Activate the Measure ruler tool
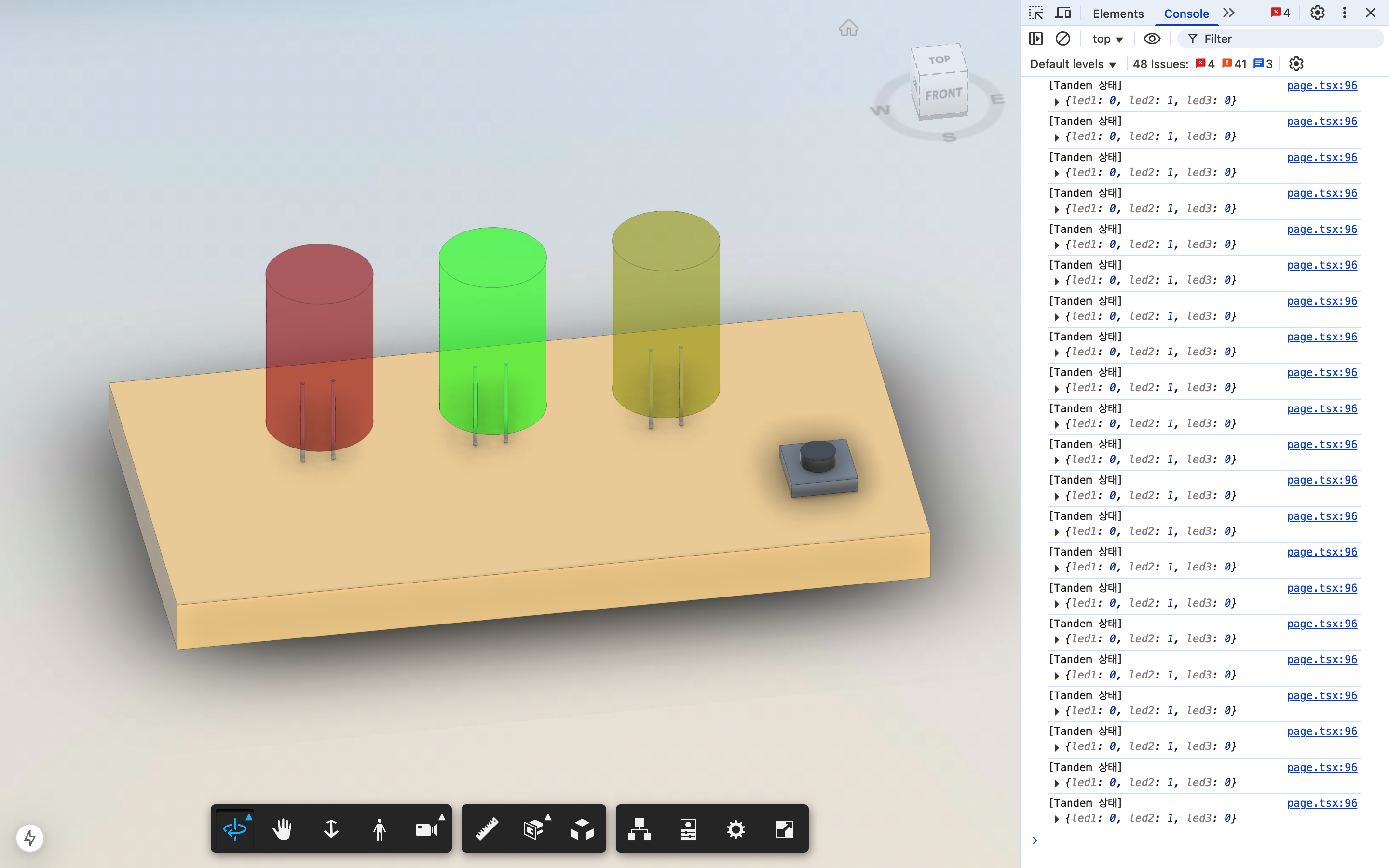This screenshot has width=1389, height=868. pyautogui.click(x=487, y=829)
